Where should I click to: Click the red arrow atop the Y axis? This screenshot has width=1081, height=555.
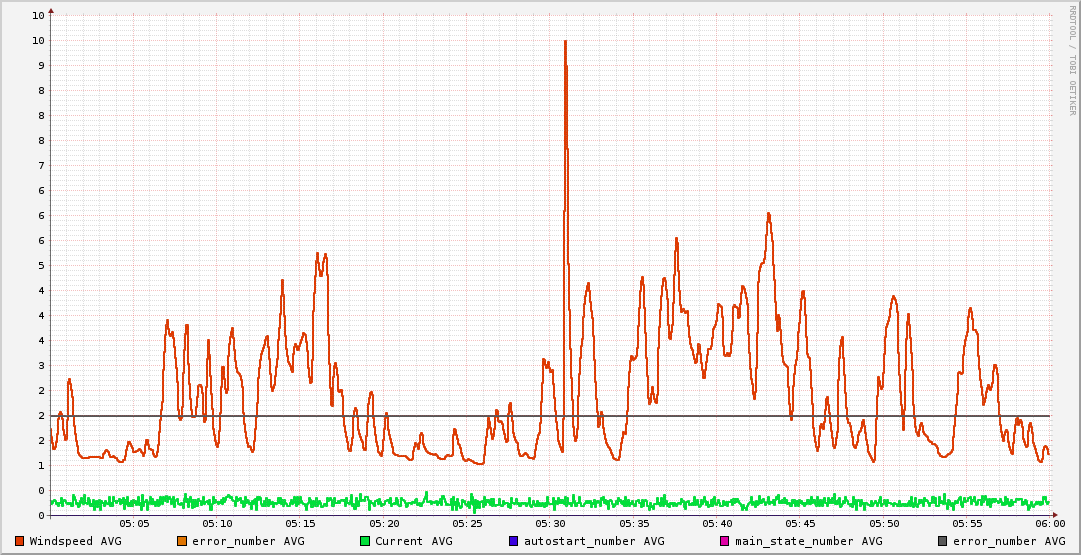(x=51, y=11)
